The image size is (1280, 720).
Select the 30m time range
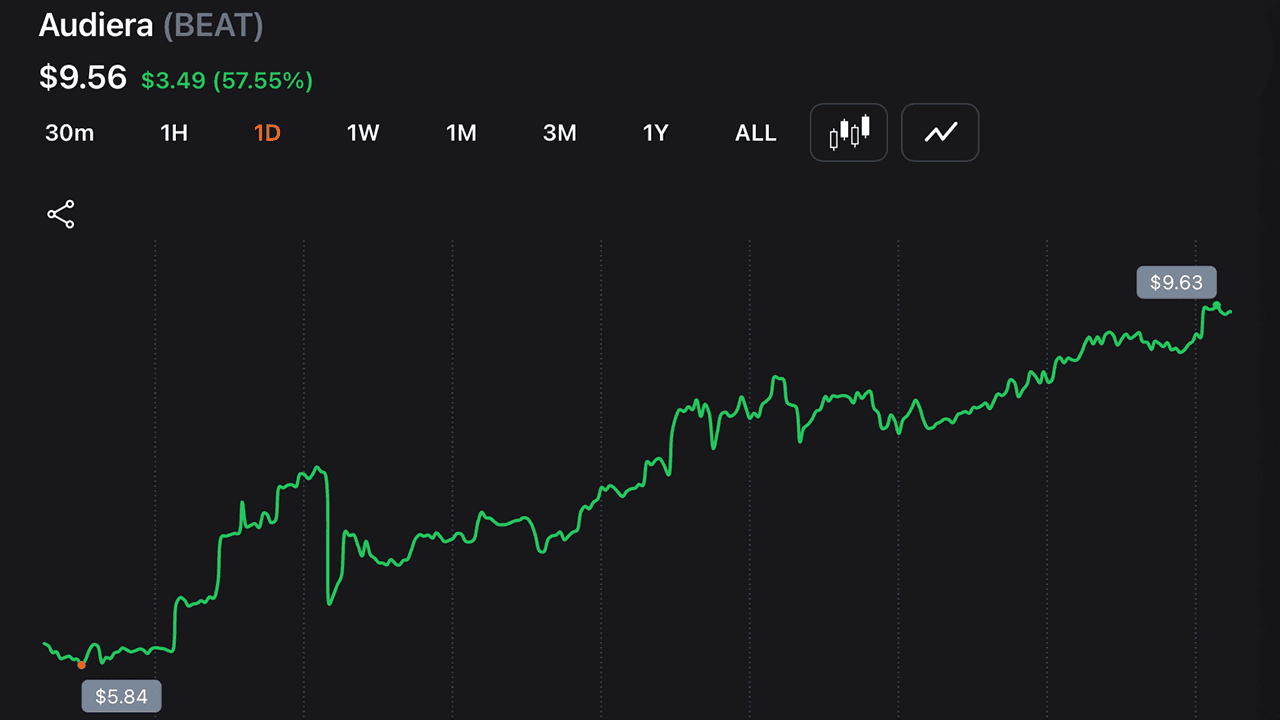coord(70,133)
